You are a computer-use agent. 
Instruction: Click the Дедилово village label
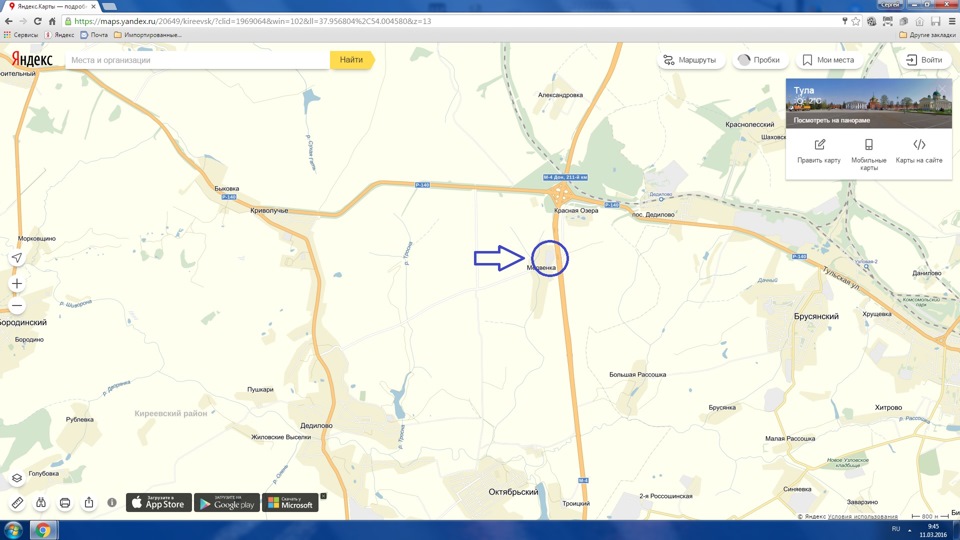(317, 426)
